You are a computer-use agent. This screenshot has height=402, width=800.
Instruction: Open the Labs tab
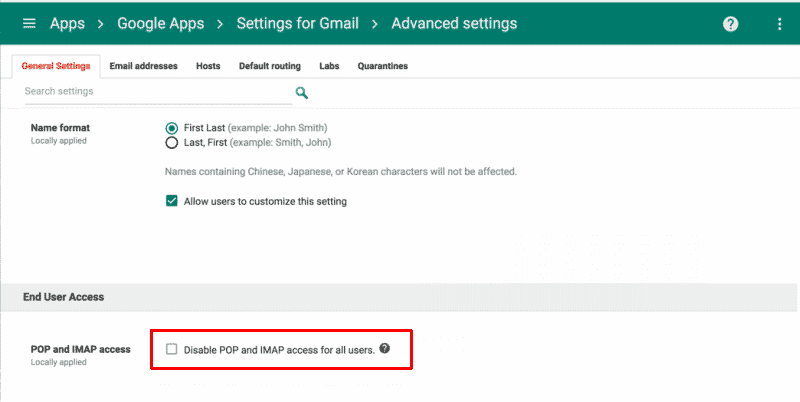pyautogui.click(x=329, y=66)
